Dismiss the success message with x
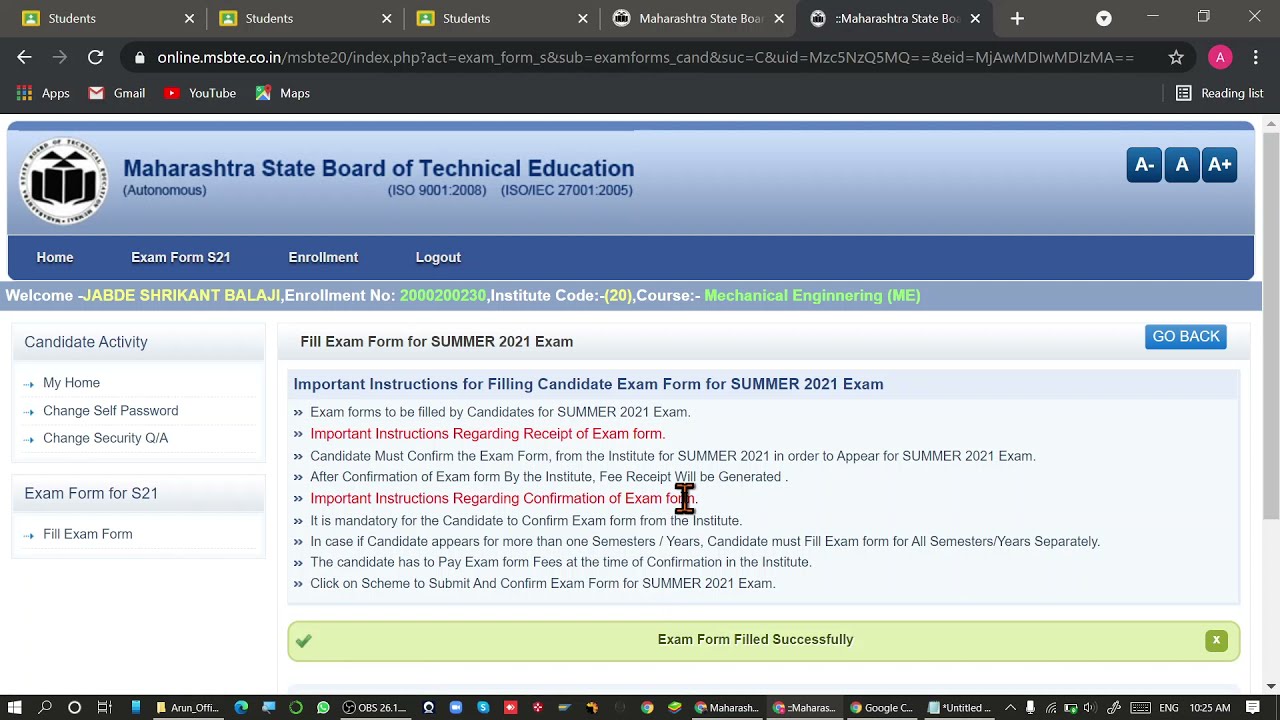Viewport: 1280px width, 720px height. (x=1216, y=640)
